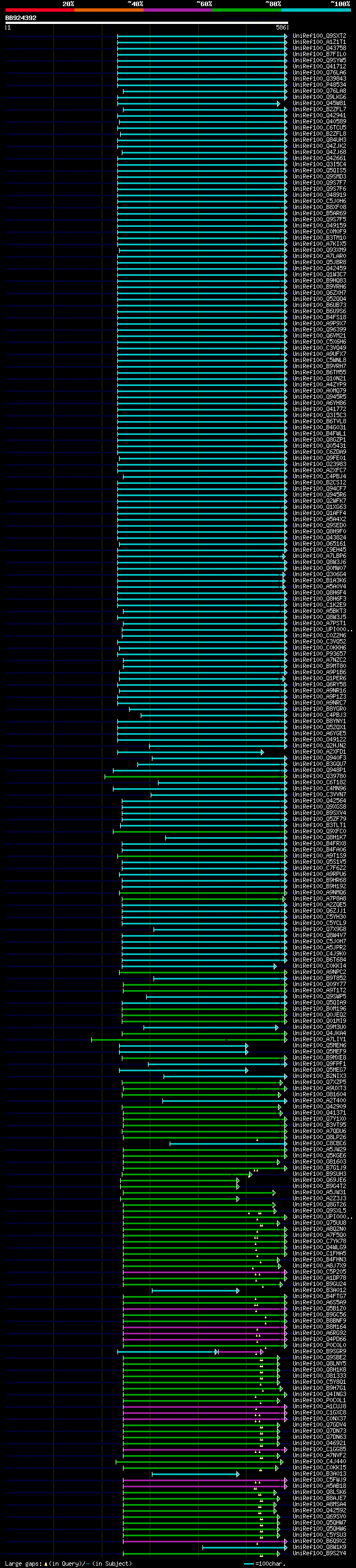The width and height of the screenshot is (356, 1568).
Task: Click the orange ~40% identity color segment
Action: 109,10
